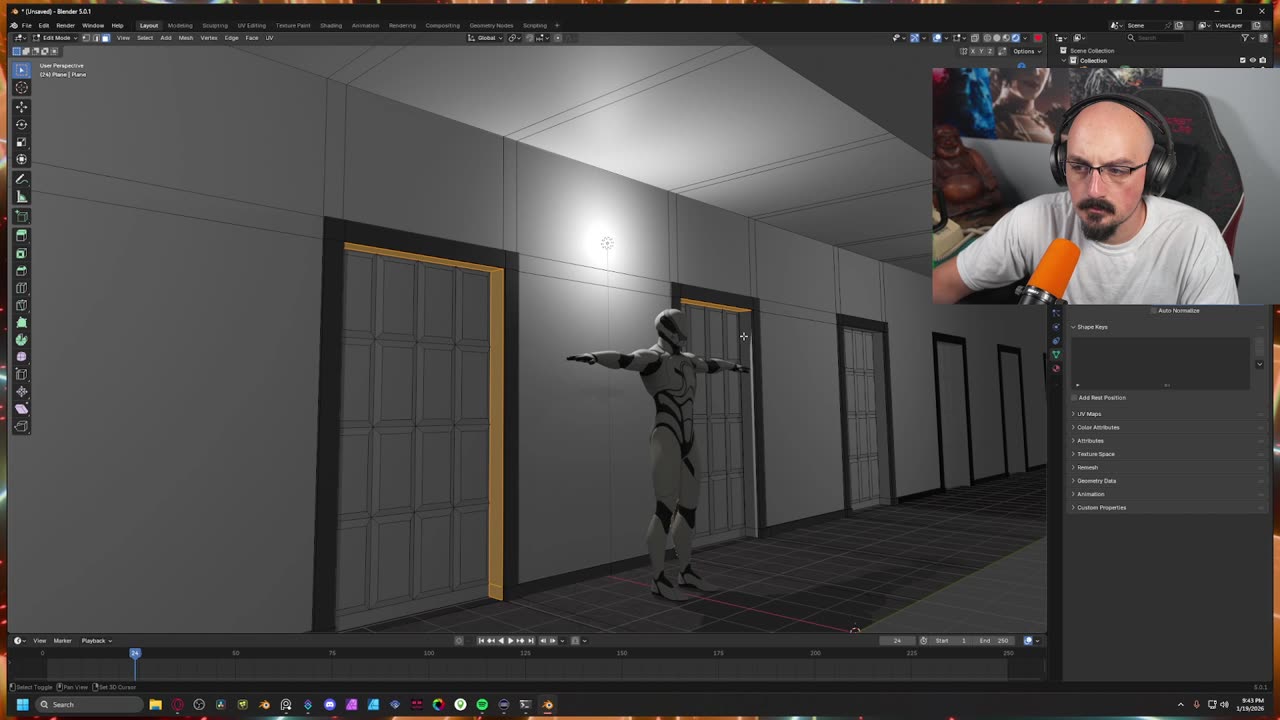
Task: Open the File menu
Action: coord(26,25)
